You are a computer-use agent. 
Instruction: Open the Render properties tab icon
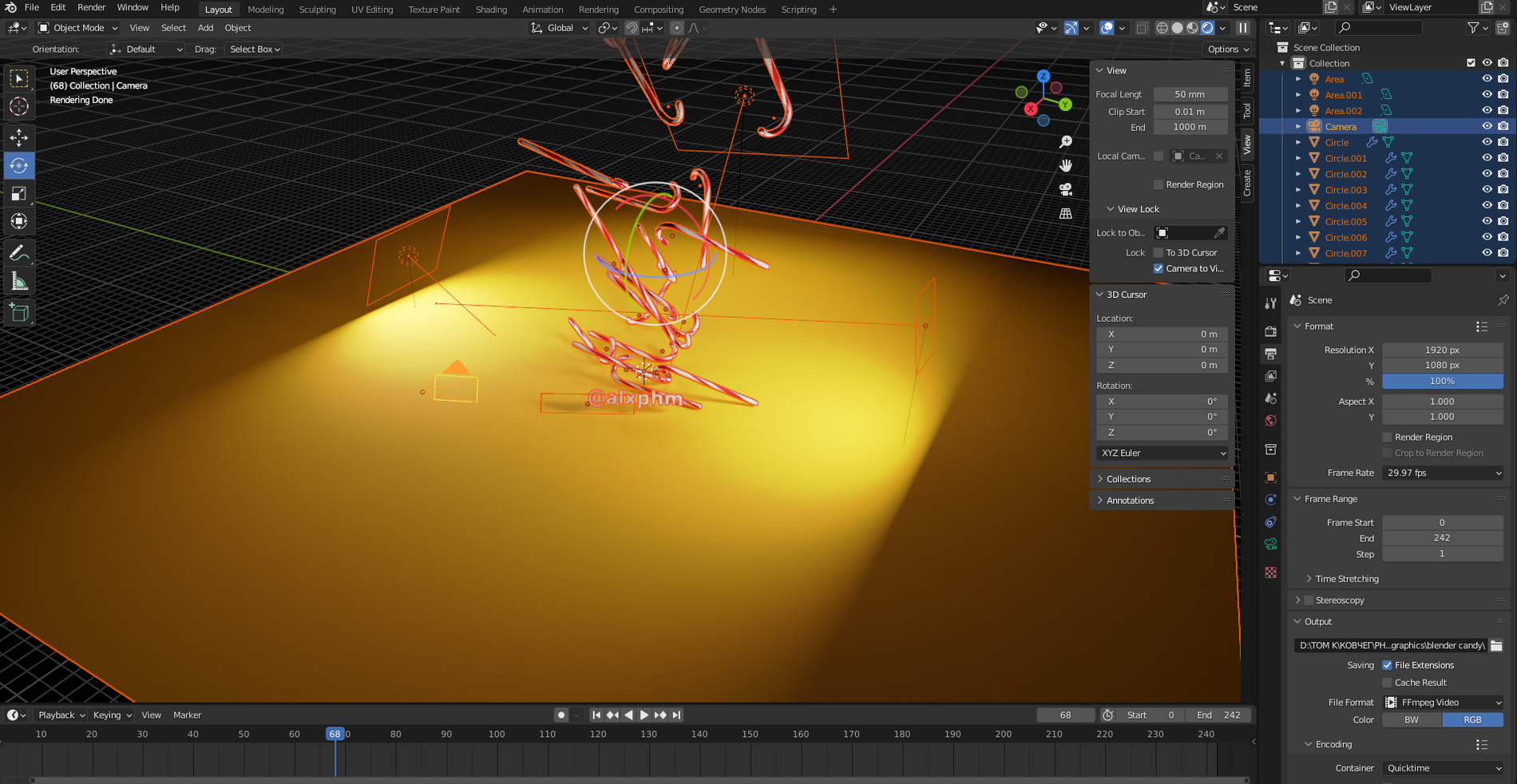tap(1271, 331)
